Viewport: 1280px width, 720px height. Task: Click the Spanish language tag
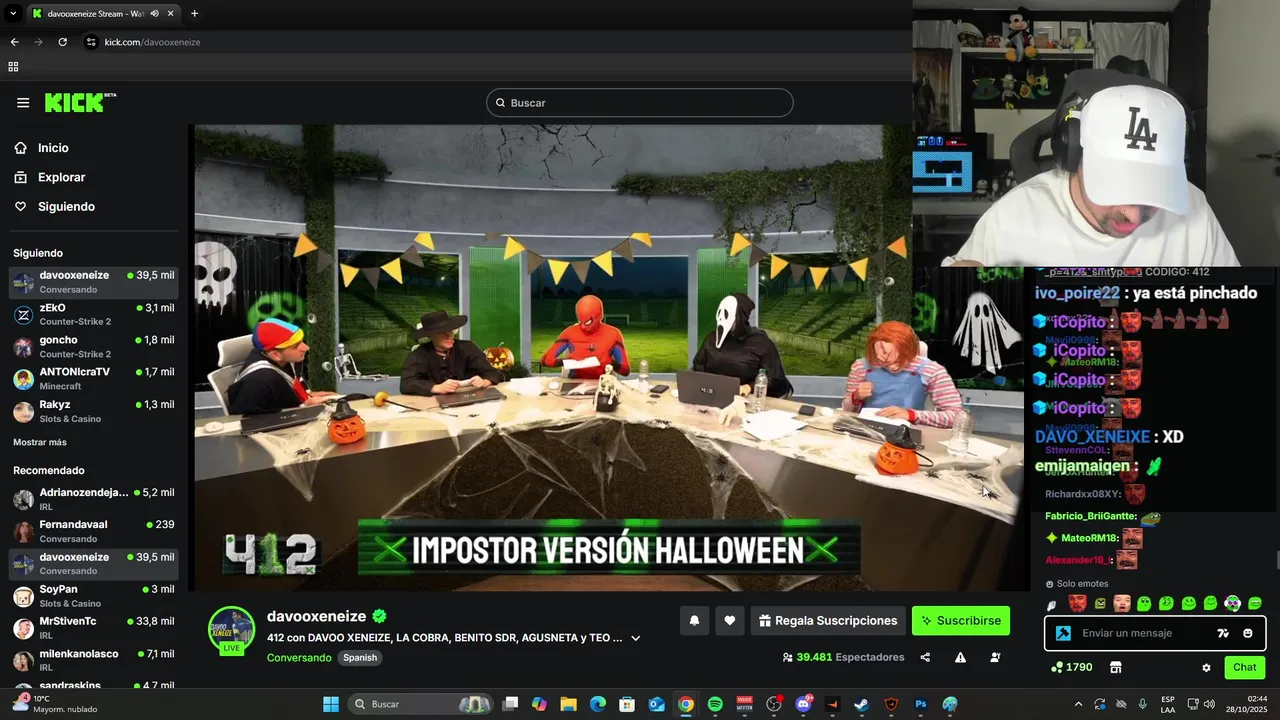tap(360, 658)
